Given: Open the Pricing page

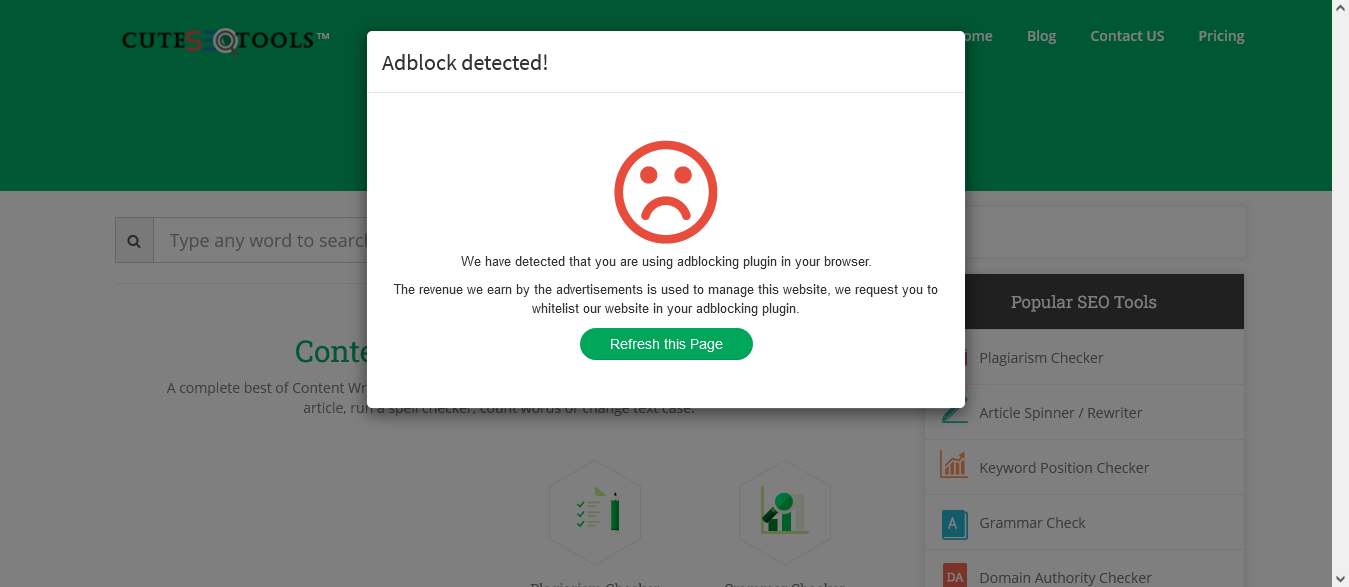Looking at the screenshot, I should tap(1221, 36).
